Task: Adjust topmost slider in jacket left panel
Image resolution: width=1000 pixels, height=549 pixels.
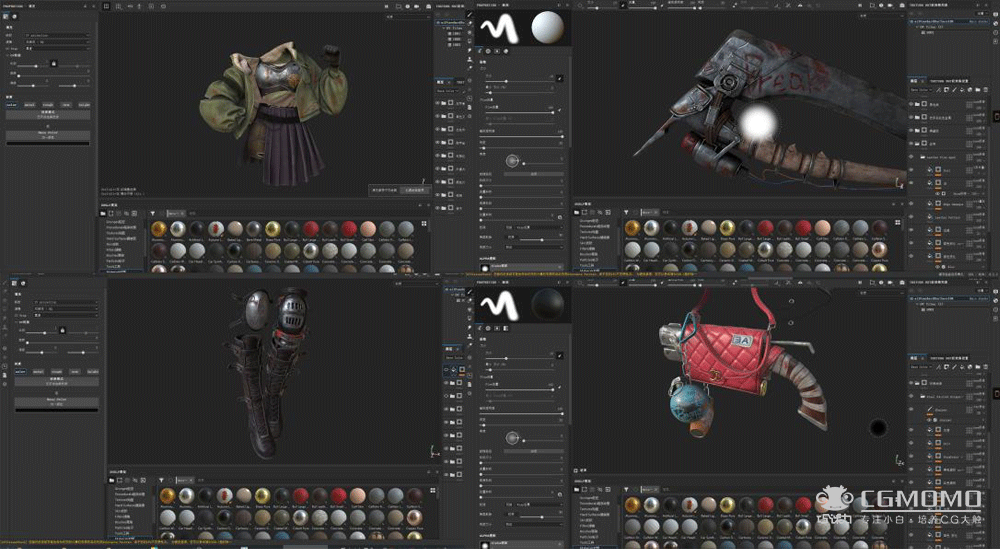Action: click(34, 66)
